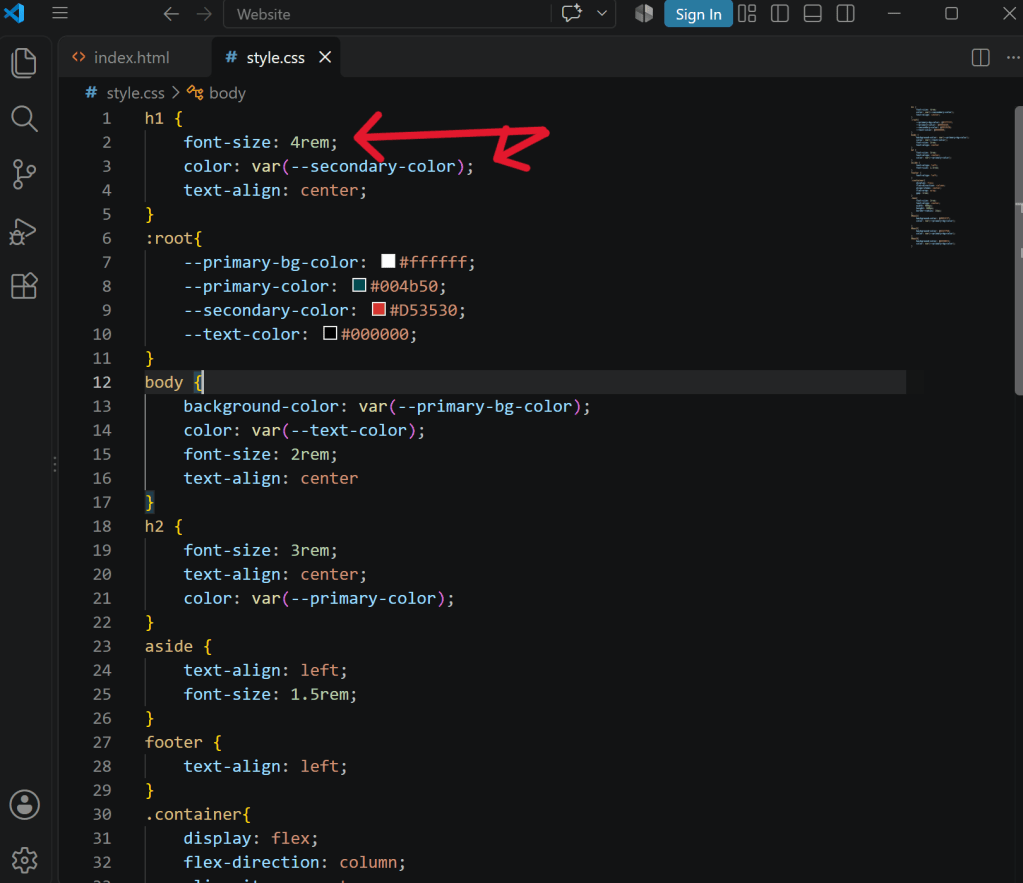This screenshot has height=883, width=1023.
Task: Click line number 30 in gutter
Action: (102, 814)
